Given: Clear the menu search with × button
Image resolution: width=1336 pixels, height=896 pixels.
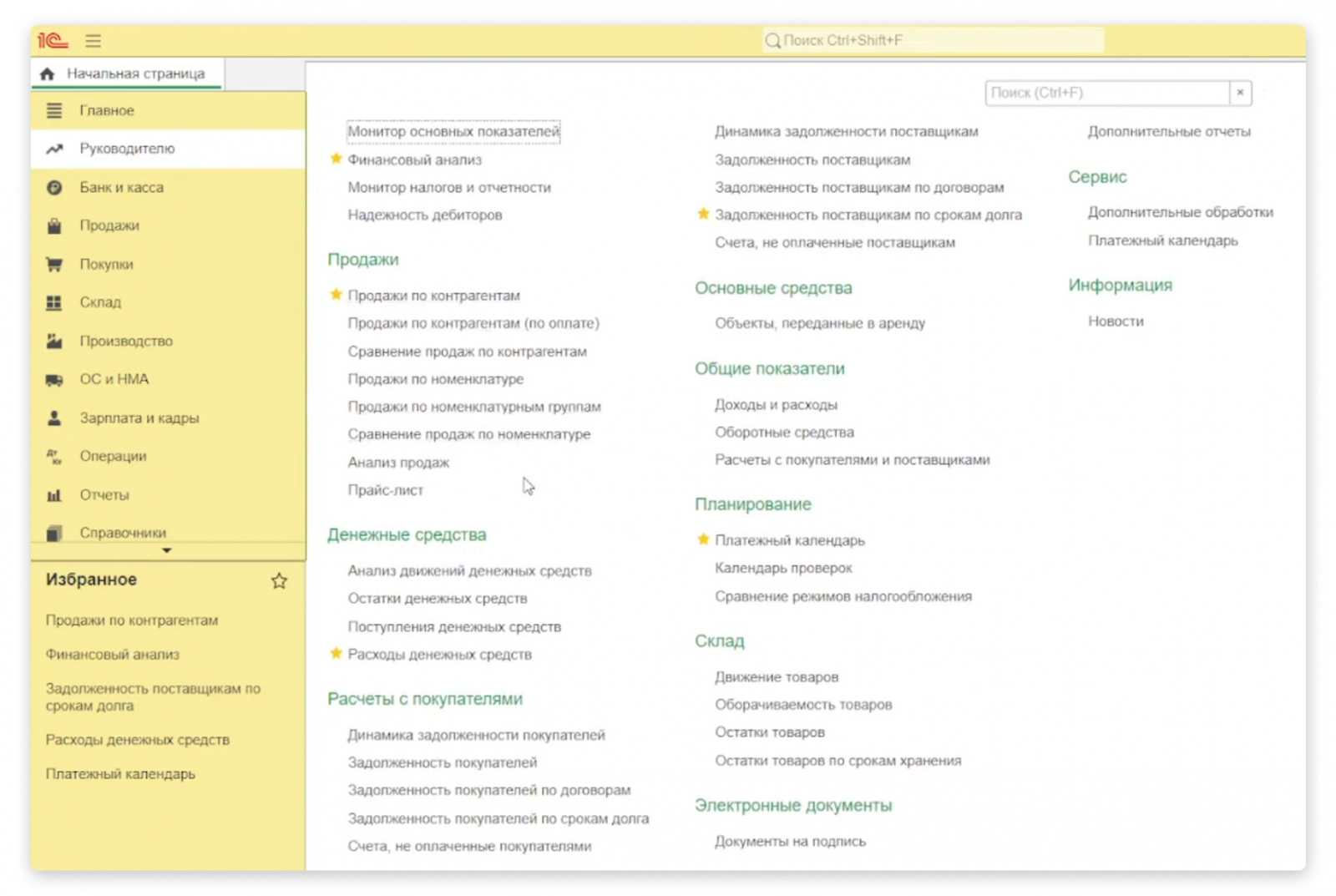Looking at the screenshot, I should coord(1240,93).
